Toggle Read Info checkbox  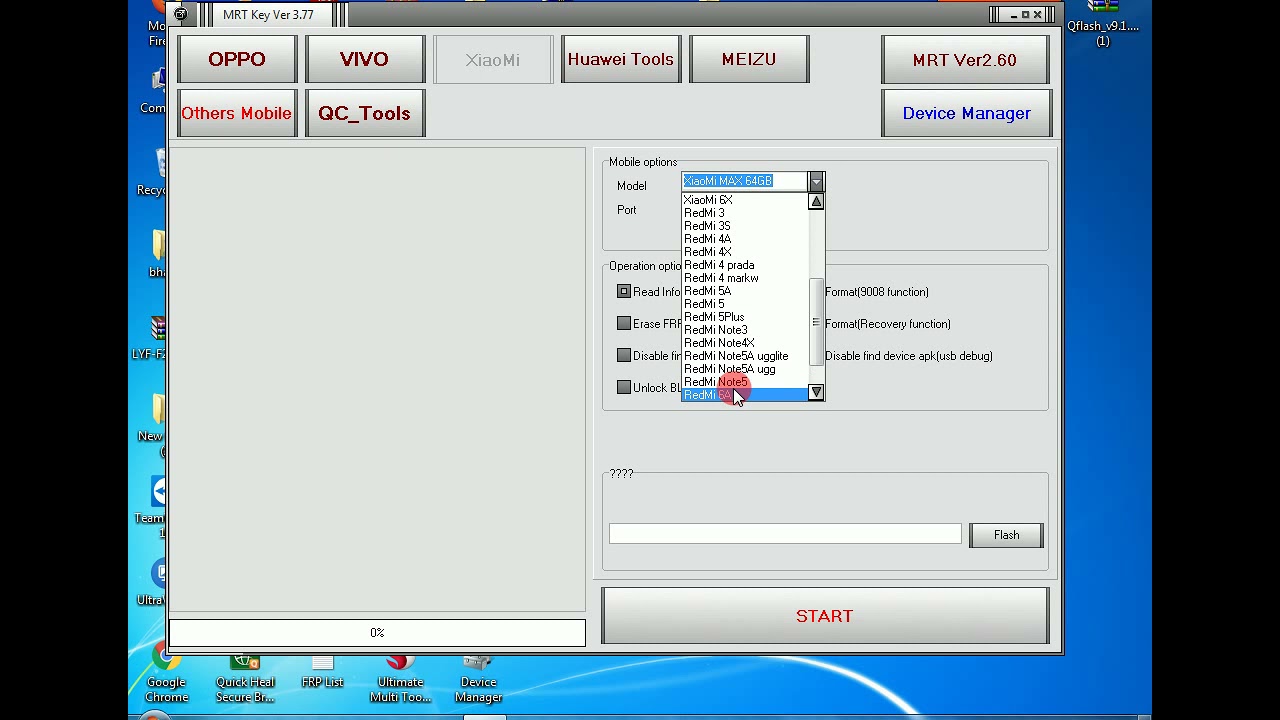(624, 292)
